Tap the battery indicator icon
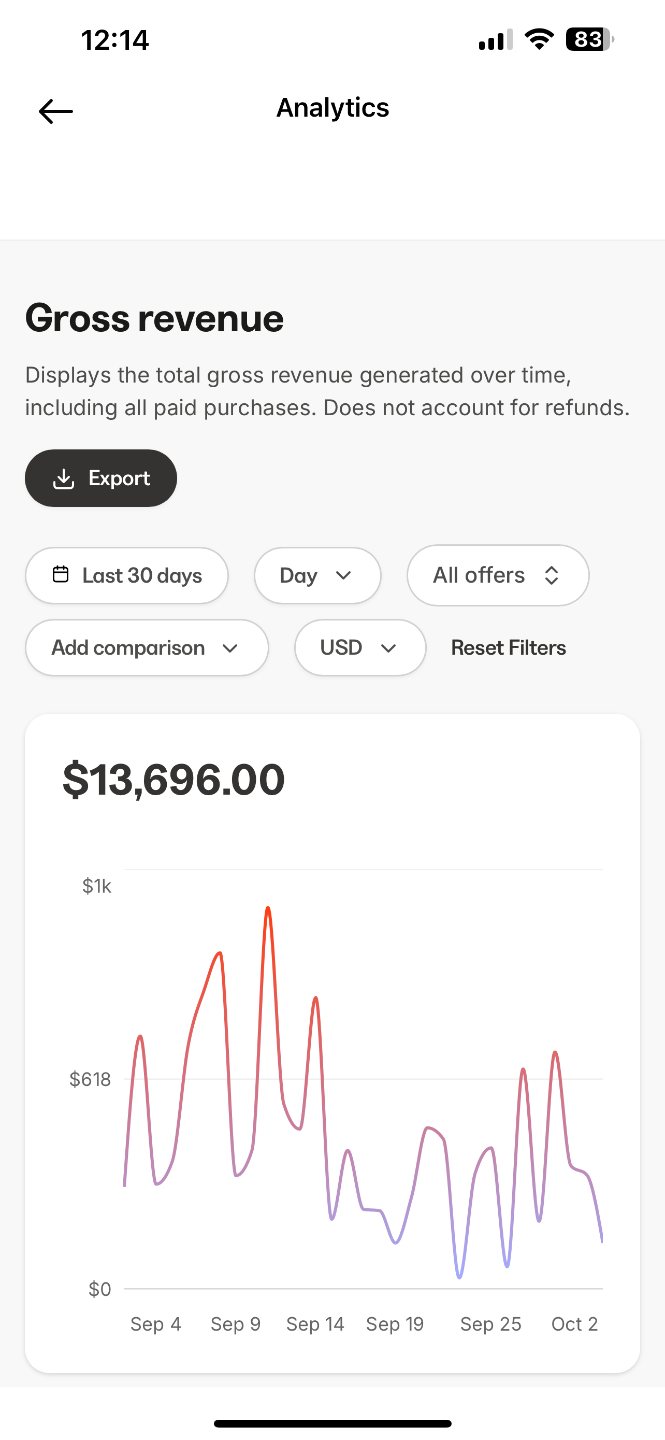 589,40
